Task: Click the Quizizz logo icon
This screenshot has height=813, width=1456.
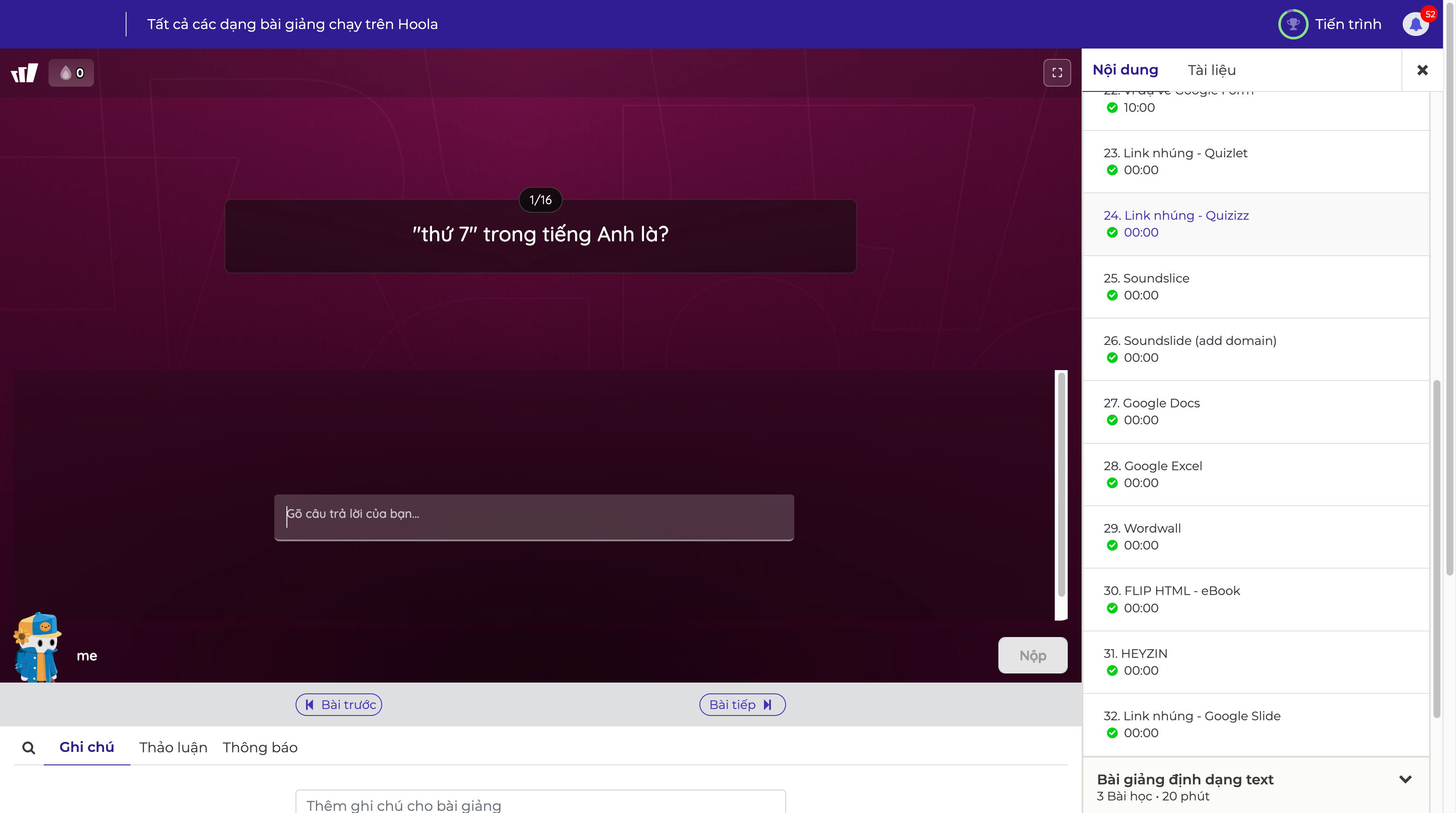Action: tap(24, 73)
